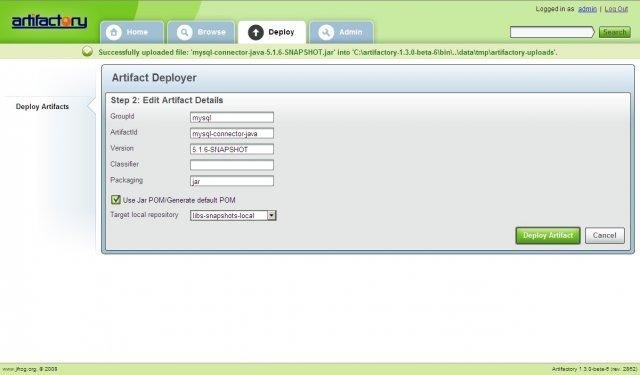Click the house icon on Home tab

(113, 32)
